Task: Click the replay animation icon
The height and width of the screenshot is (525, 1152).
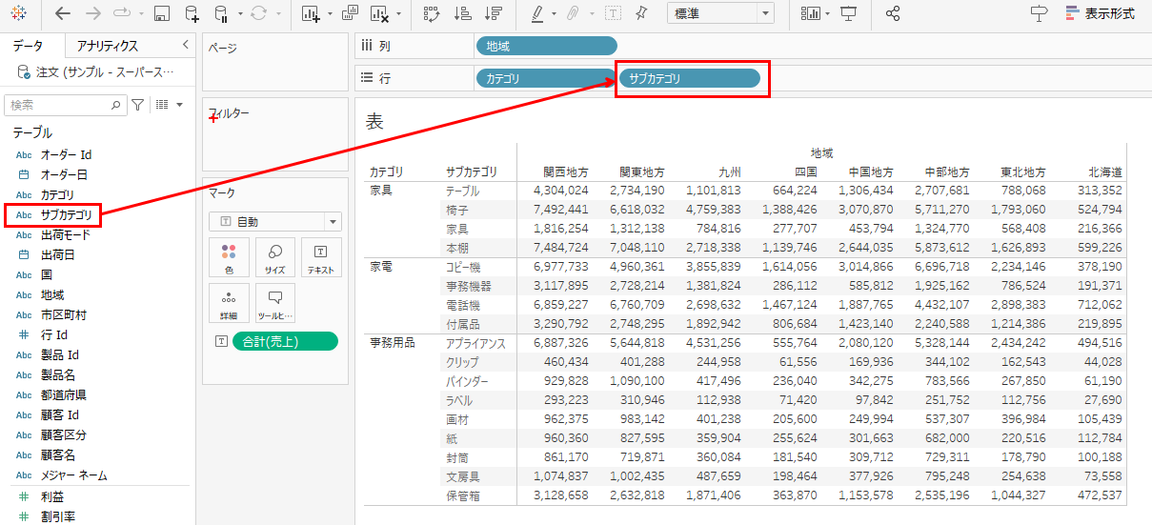Action: [122, 13]
